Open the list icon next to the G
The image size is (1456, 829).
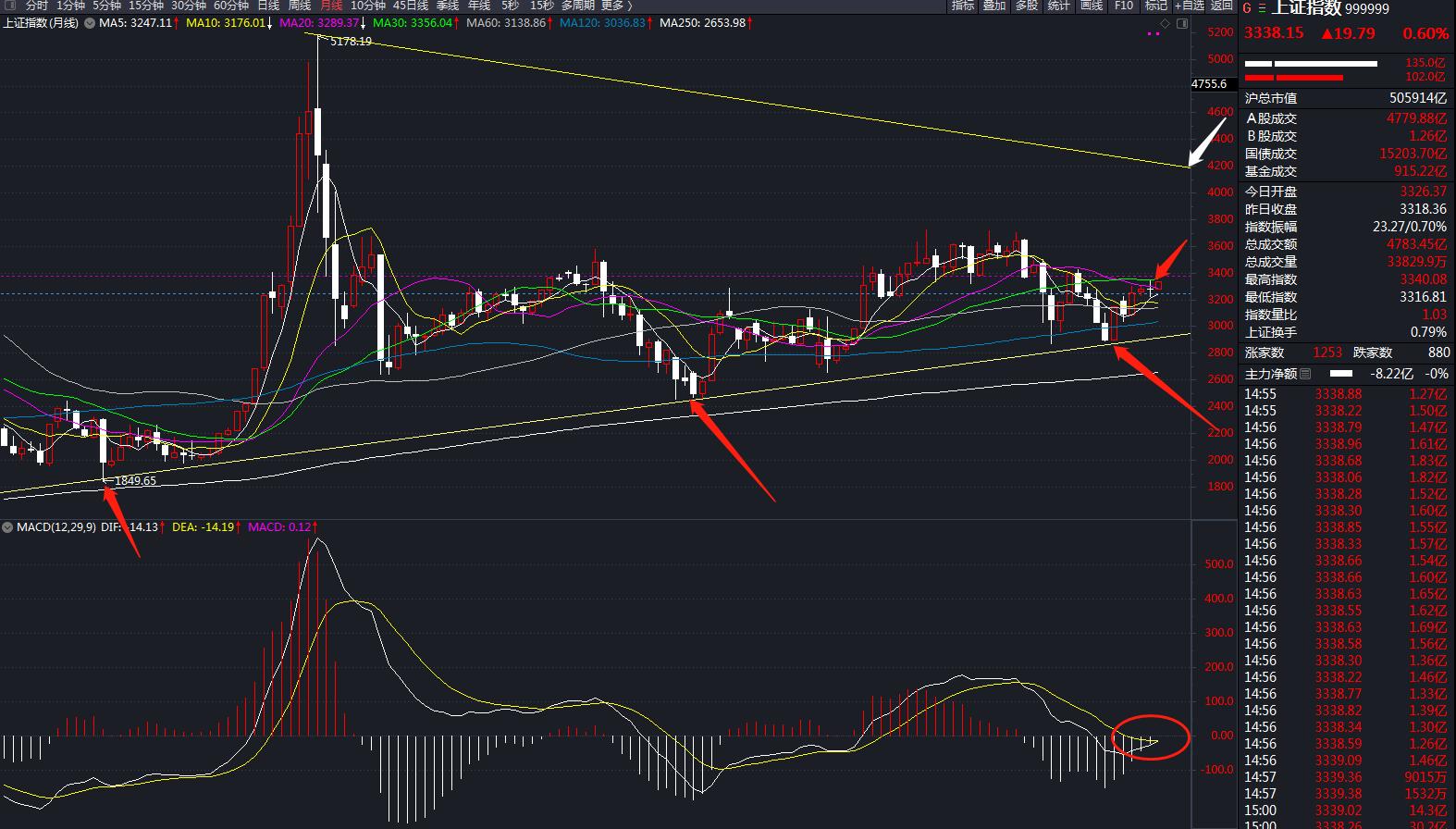[1262, 8]
